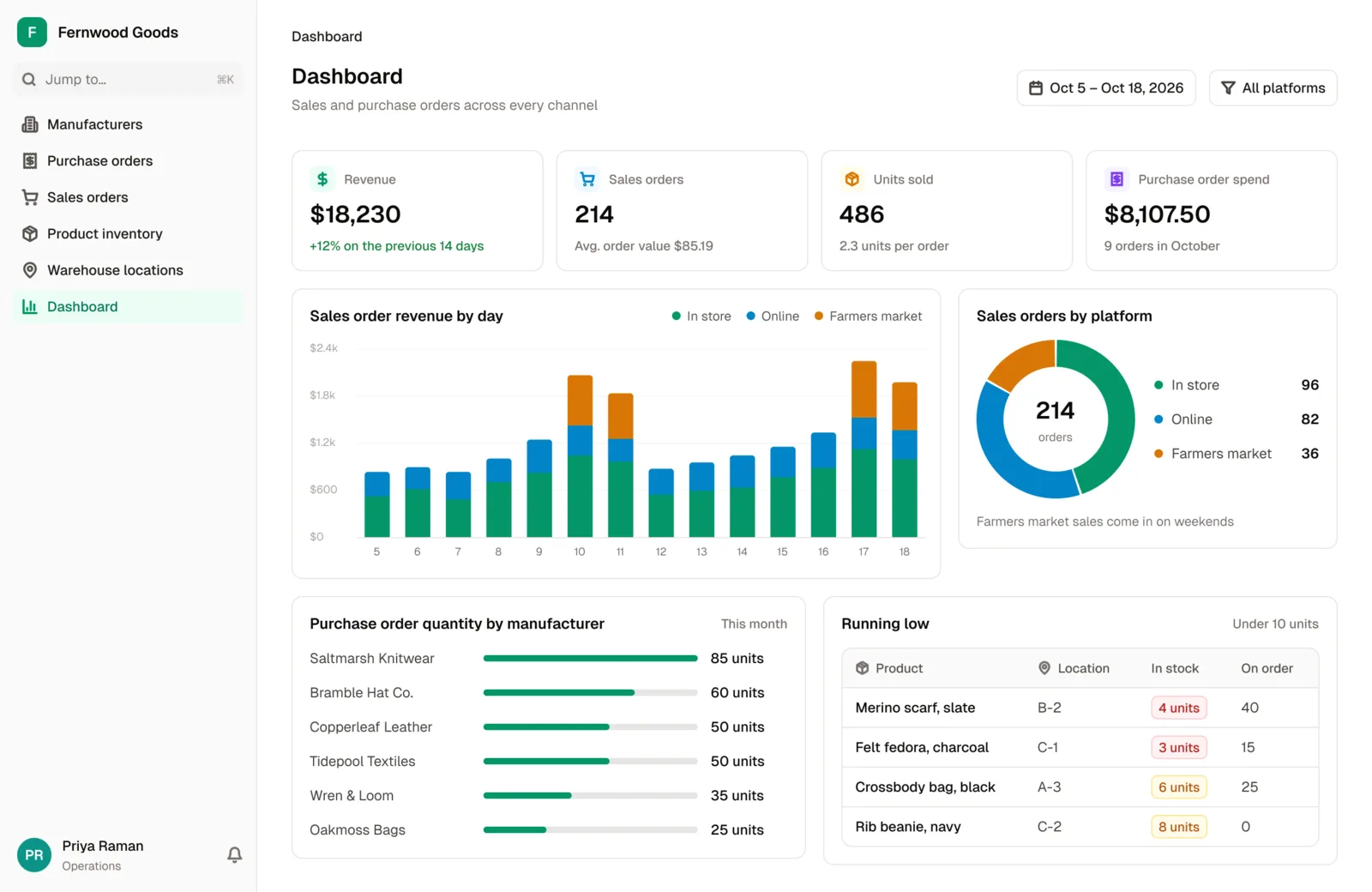Screen dimensions: 1372x892
Task: Click the Fernwood Goods logo icon
Action: pyautogui.click(x=32, y=33)
